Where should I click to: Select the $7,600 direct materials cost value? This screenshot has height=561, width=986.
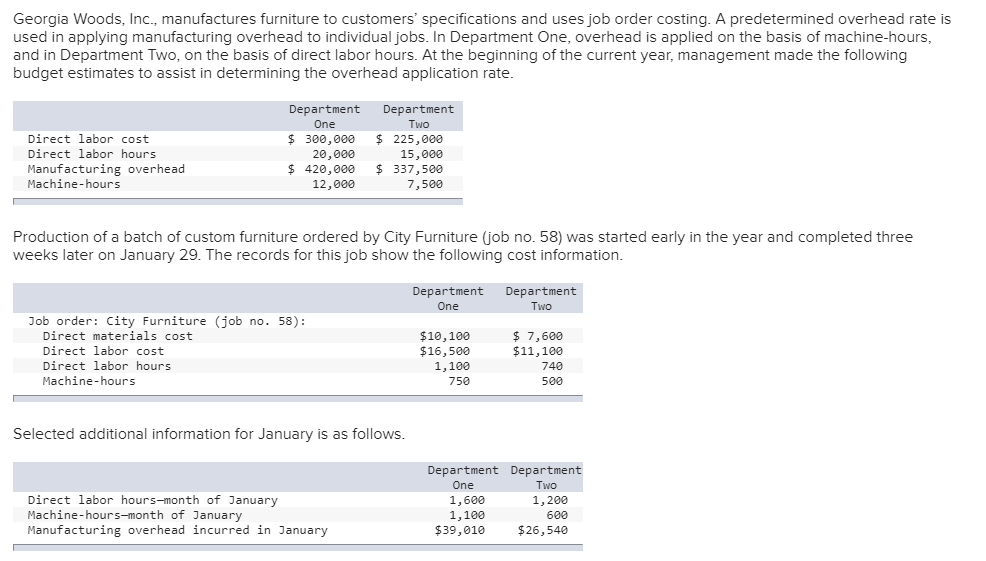coord(538,336)
